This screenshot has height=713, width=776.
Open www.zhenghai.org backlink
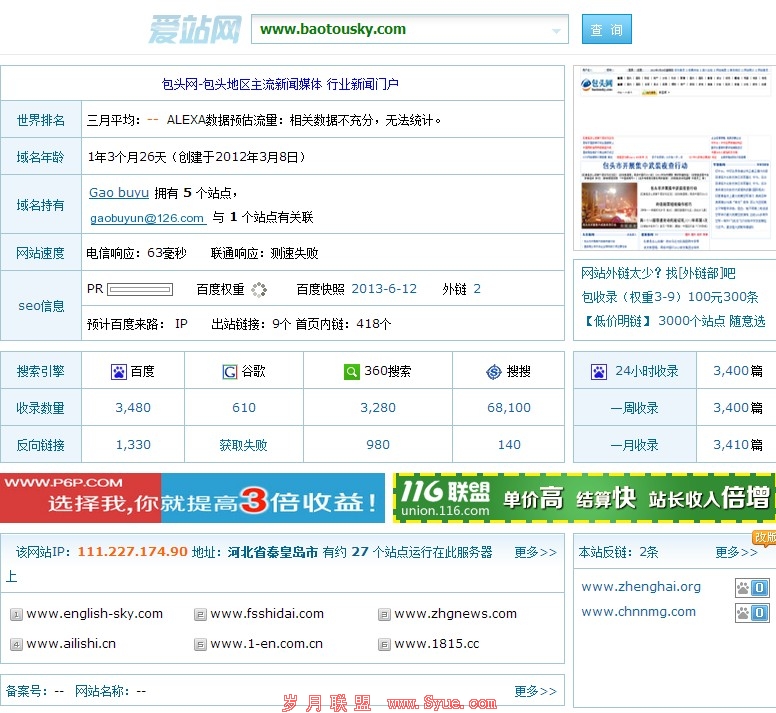click(x=641, y=587)
